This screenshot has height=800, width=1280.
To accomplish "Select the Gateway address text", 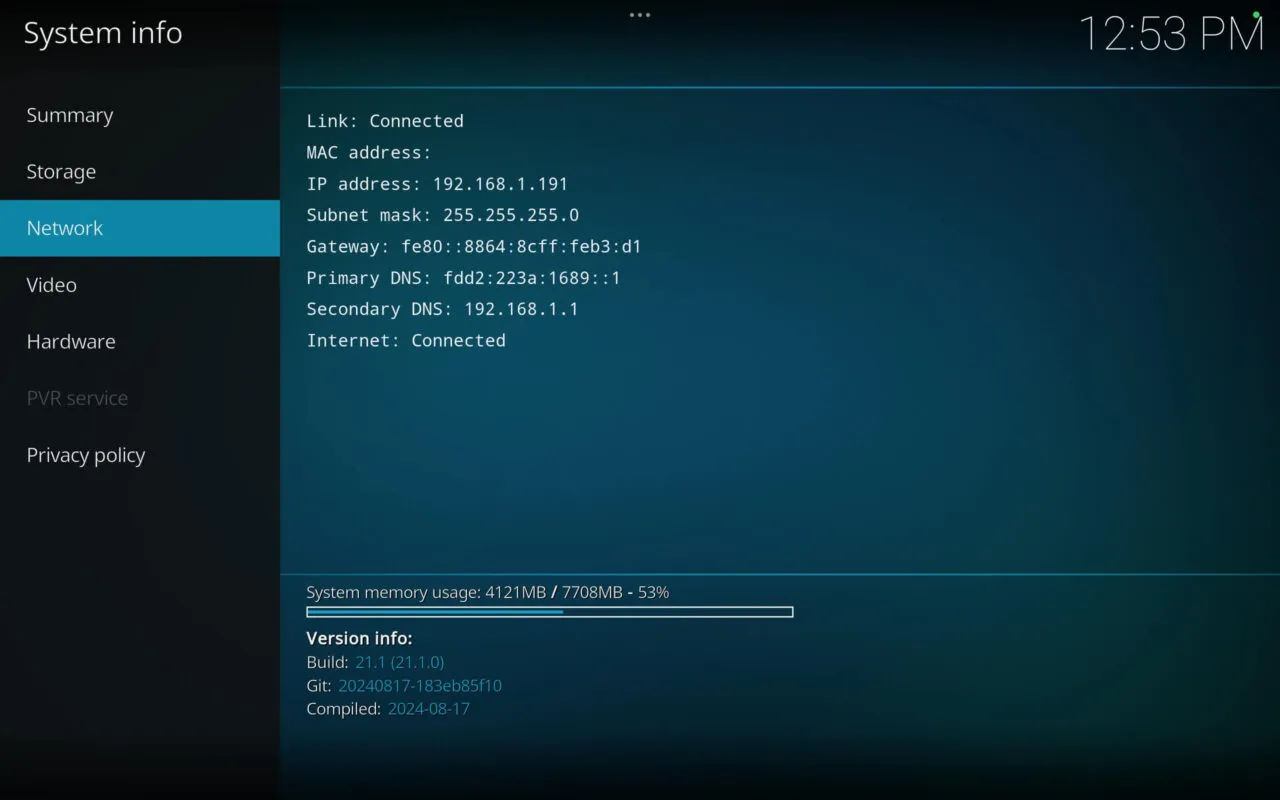I will 473,246.
